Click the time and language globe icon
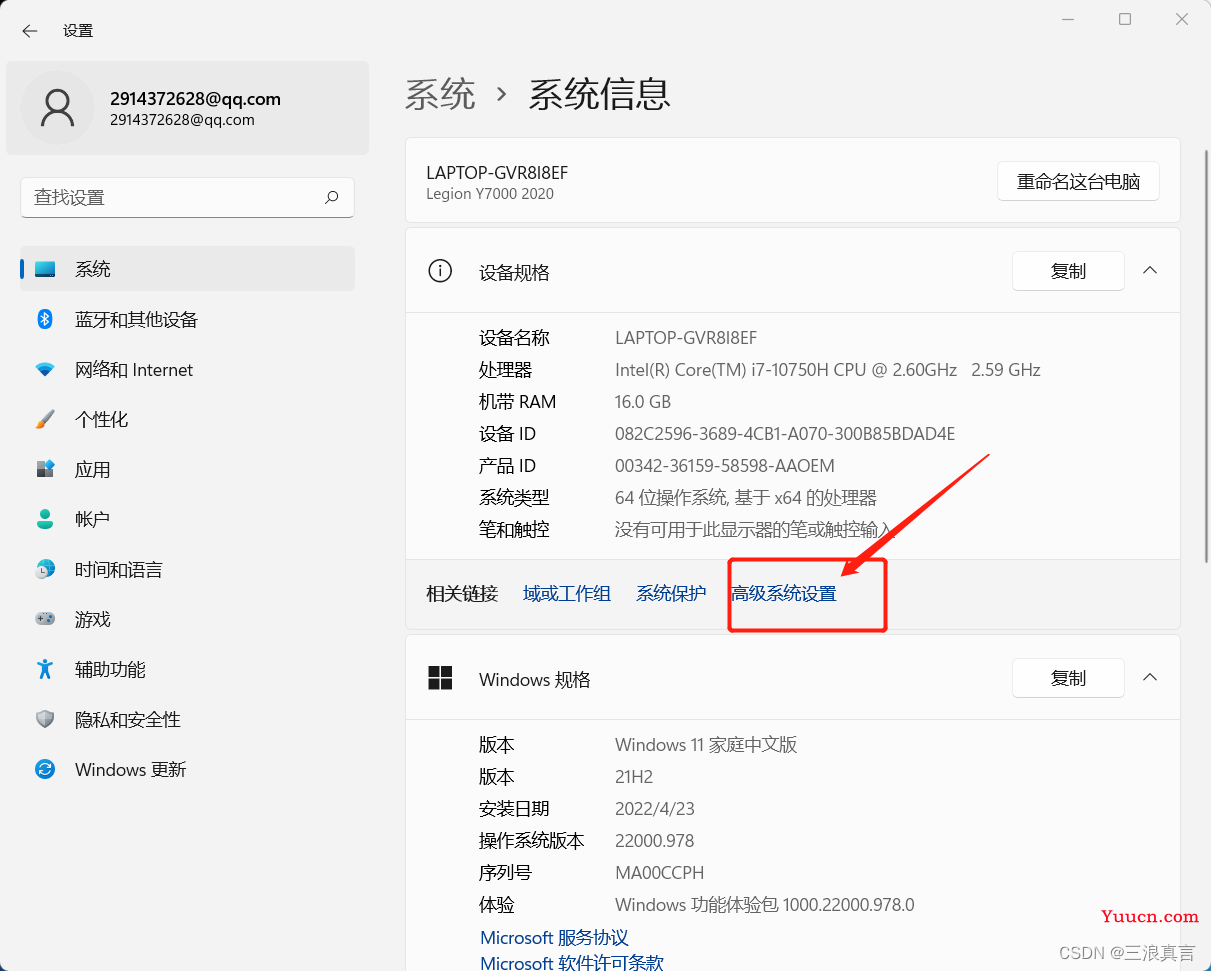Image resolution: width=1211 pixels, height=971 pixels. [45, 569]
